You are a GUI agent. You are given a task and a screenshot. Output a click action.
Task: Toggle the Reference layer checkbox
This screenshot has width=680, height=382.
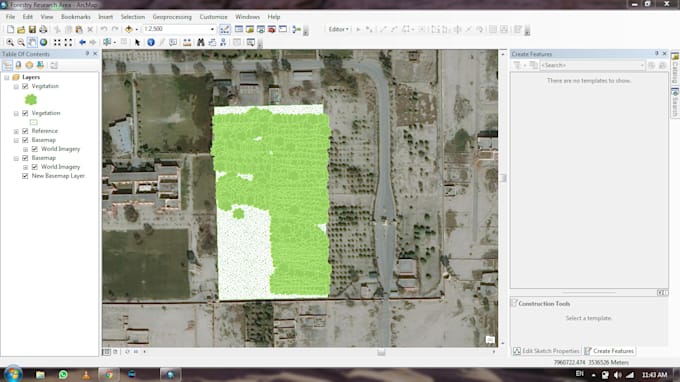25,131
